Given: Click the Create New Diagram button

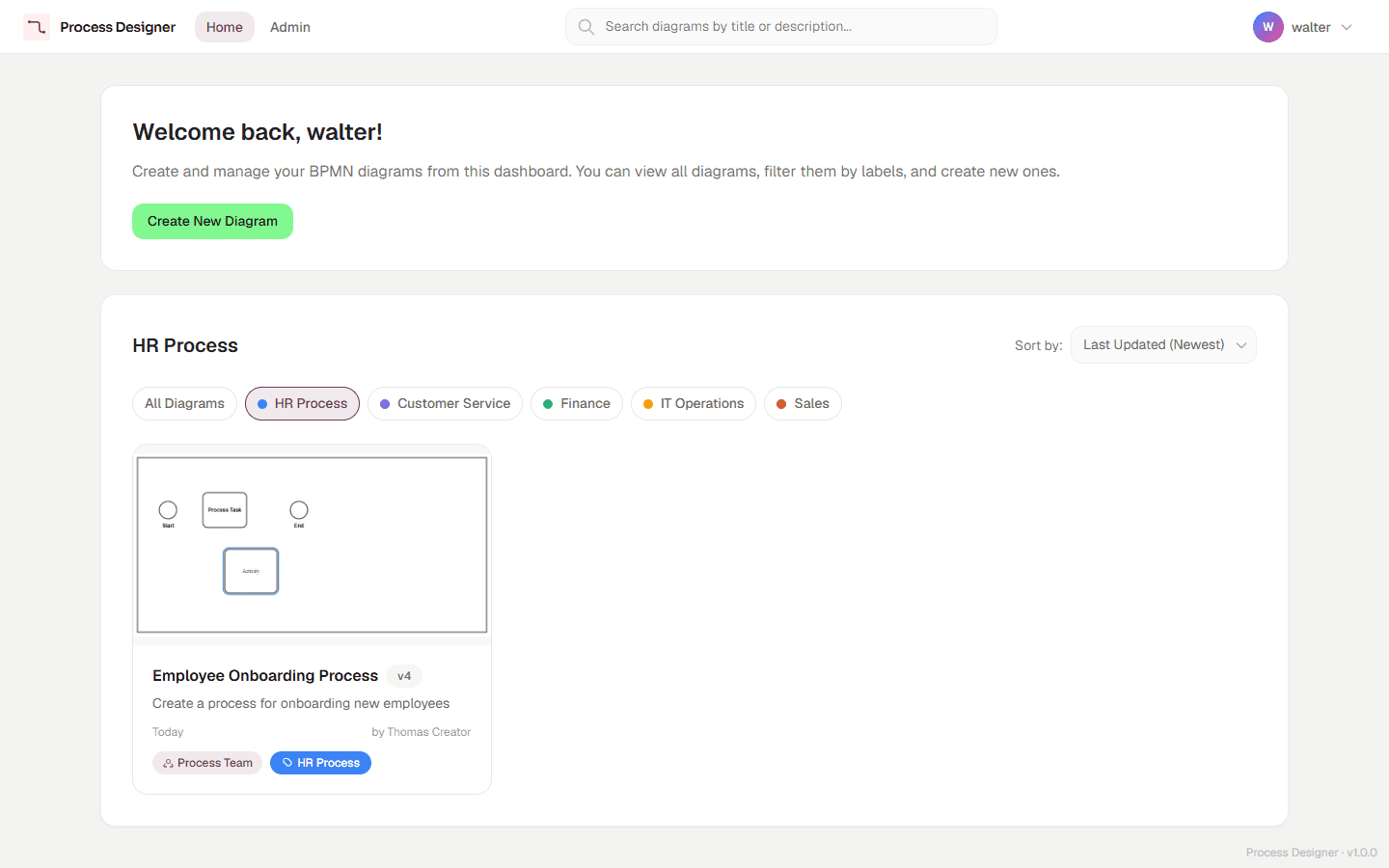Looking at the screenshot, I should click(x=212, y=221).
